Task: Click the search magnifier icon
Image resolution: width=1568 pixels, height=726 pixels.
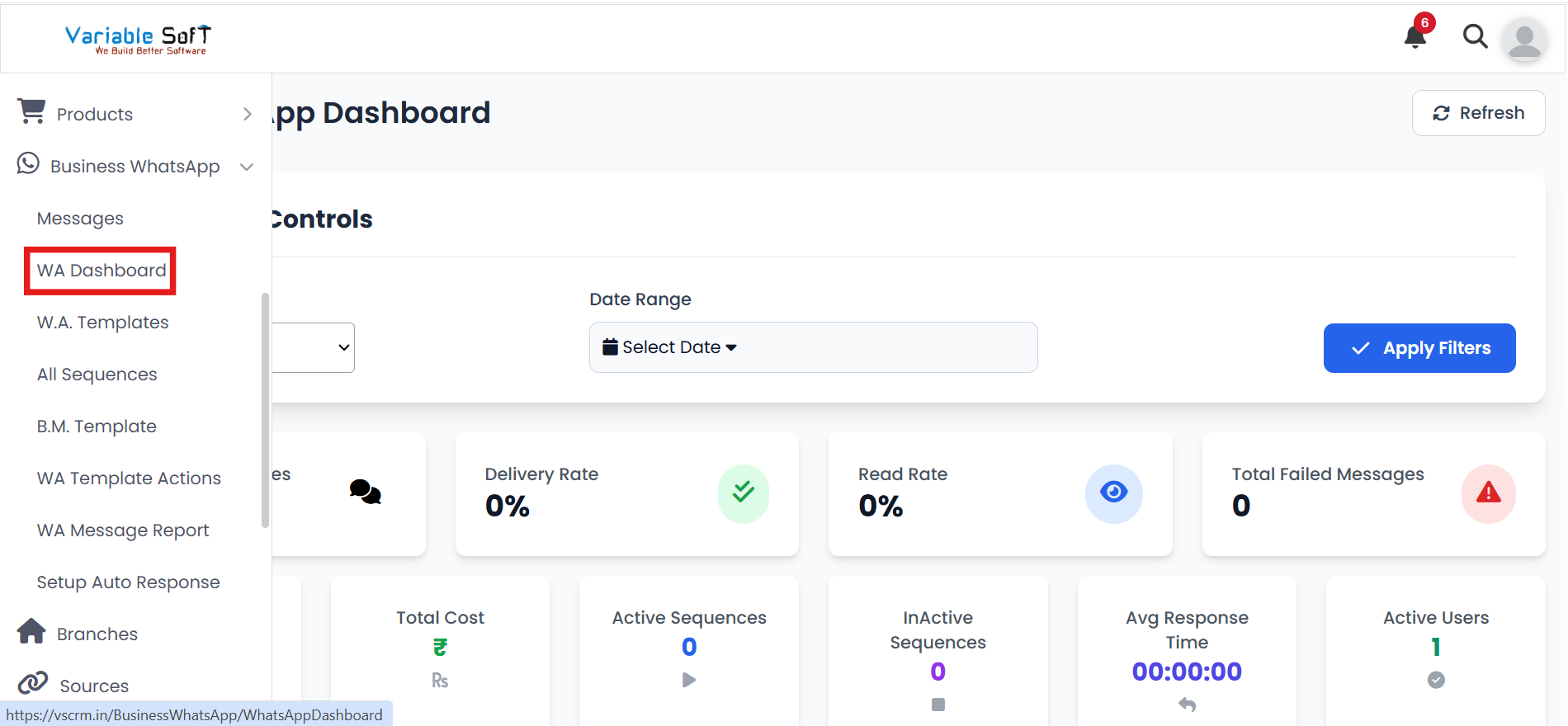Action: click(x=1475, y=36)
